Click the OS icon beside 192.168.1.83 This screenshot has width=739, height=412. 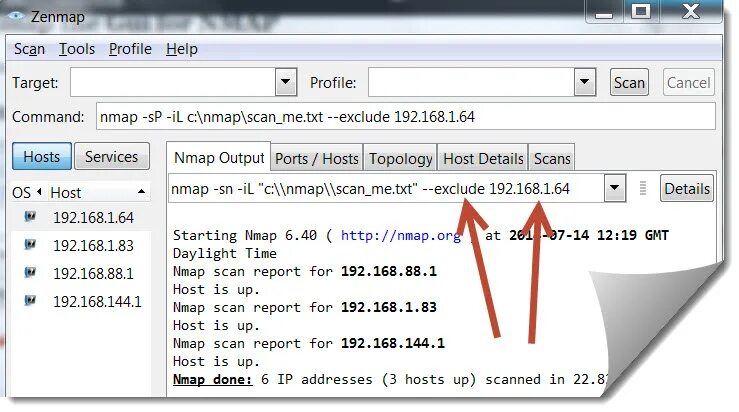pyautogui.click(x=30, y=245)
